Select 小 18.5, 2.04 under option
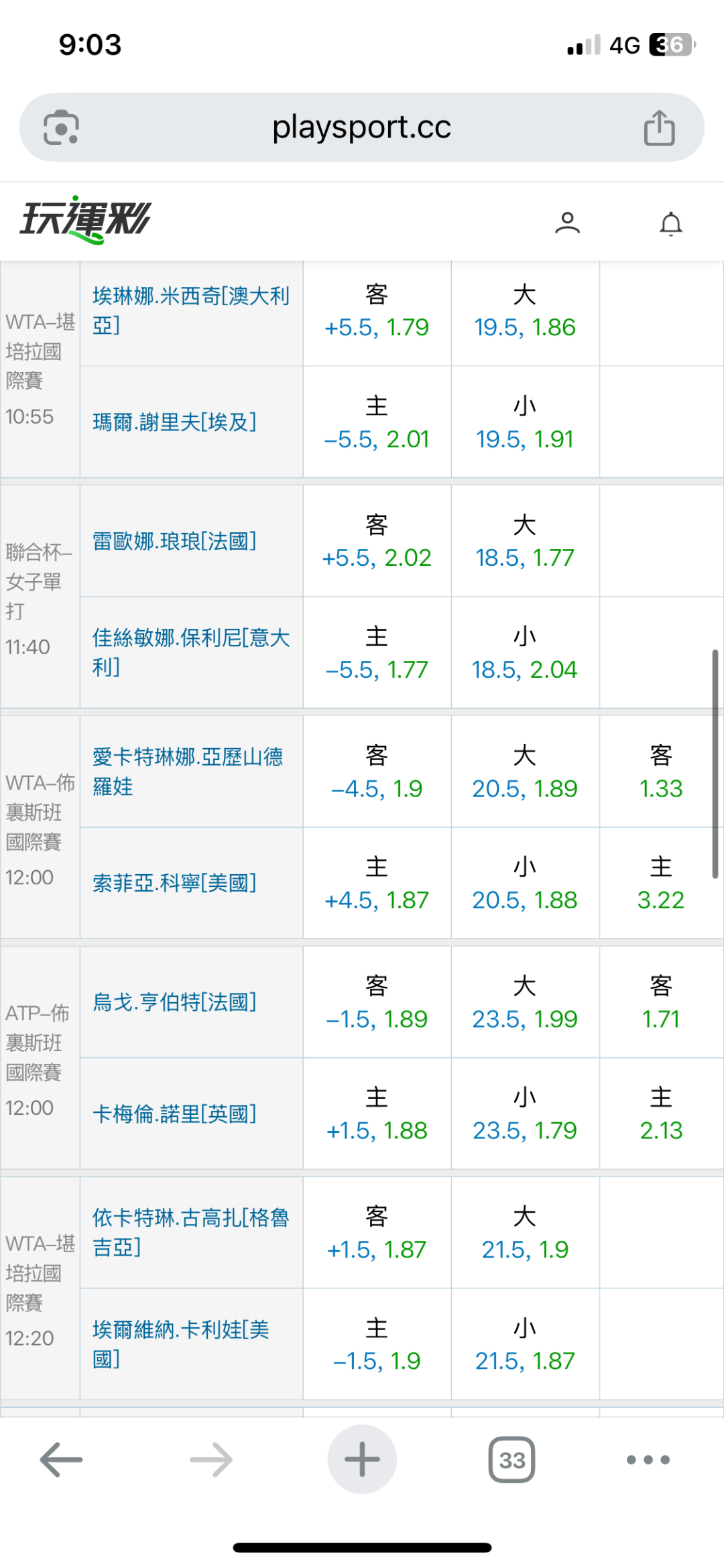The image size is (724, 1568). [x=525, y=653]
